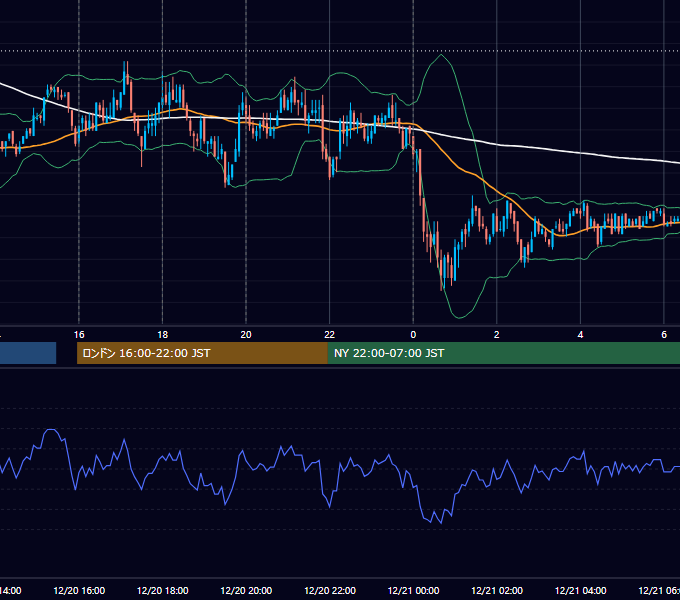Click the 12/21 02:00 date label
Screen dimensions: 680x600
(497, 590)
